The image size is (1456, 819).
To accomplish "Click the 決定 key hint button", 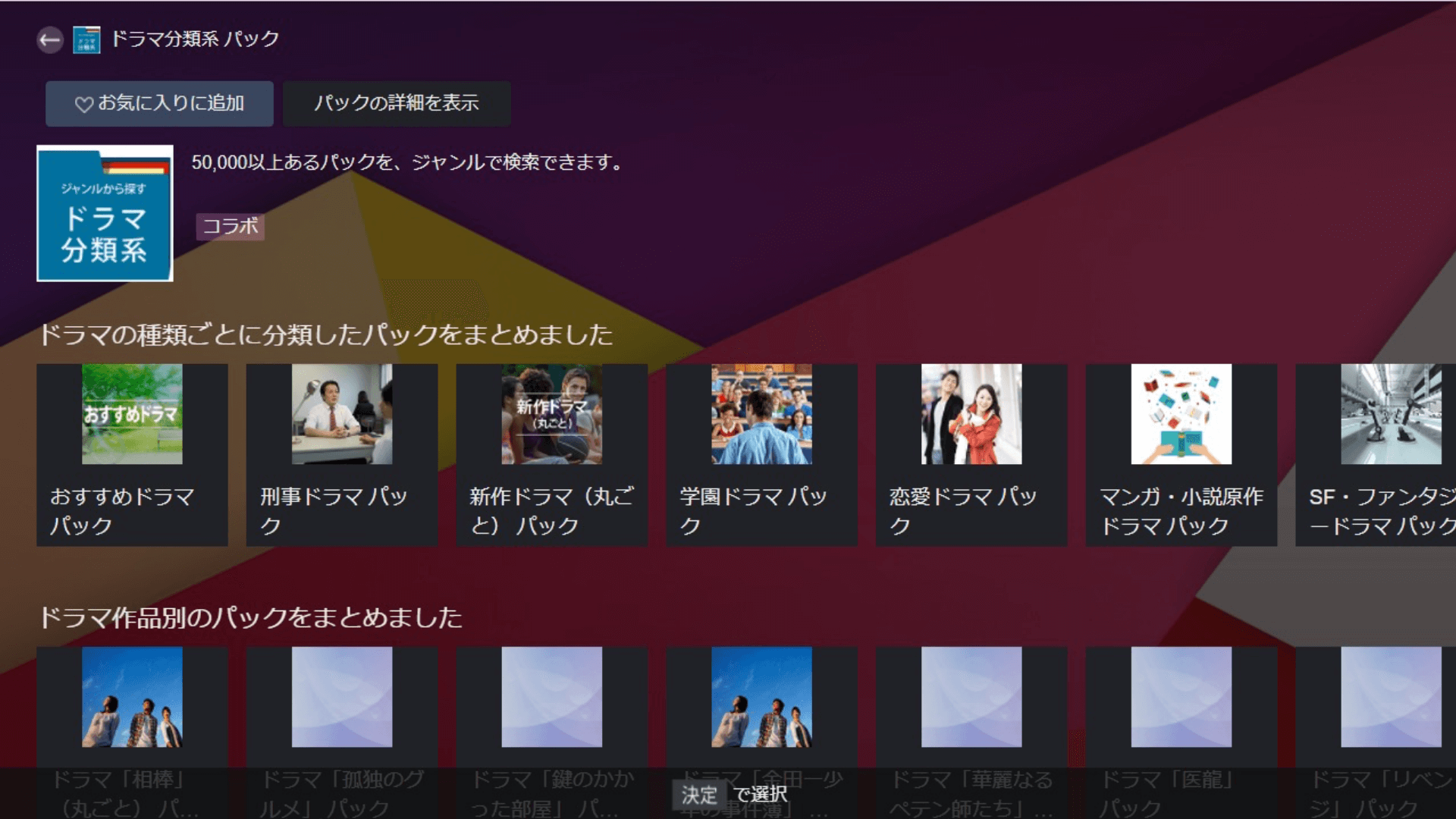I will click(698, 794).
